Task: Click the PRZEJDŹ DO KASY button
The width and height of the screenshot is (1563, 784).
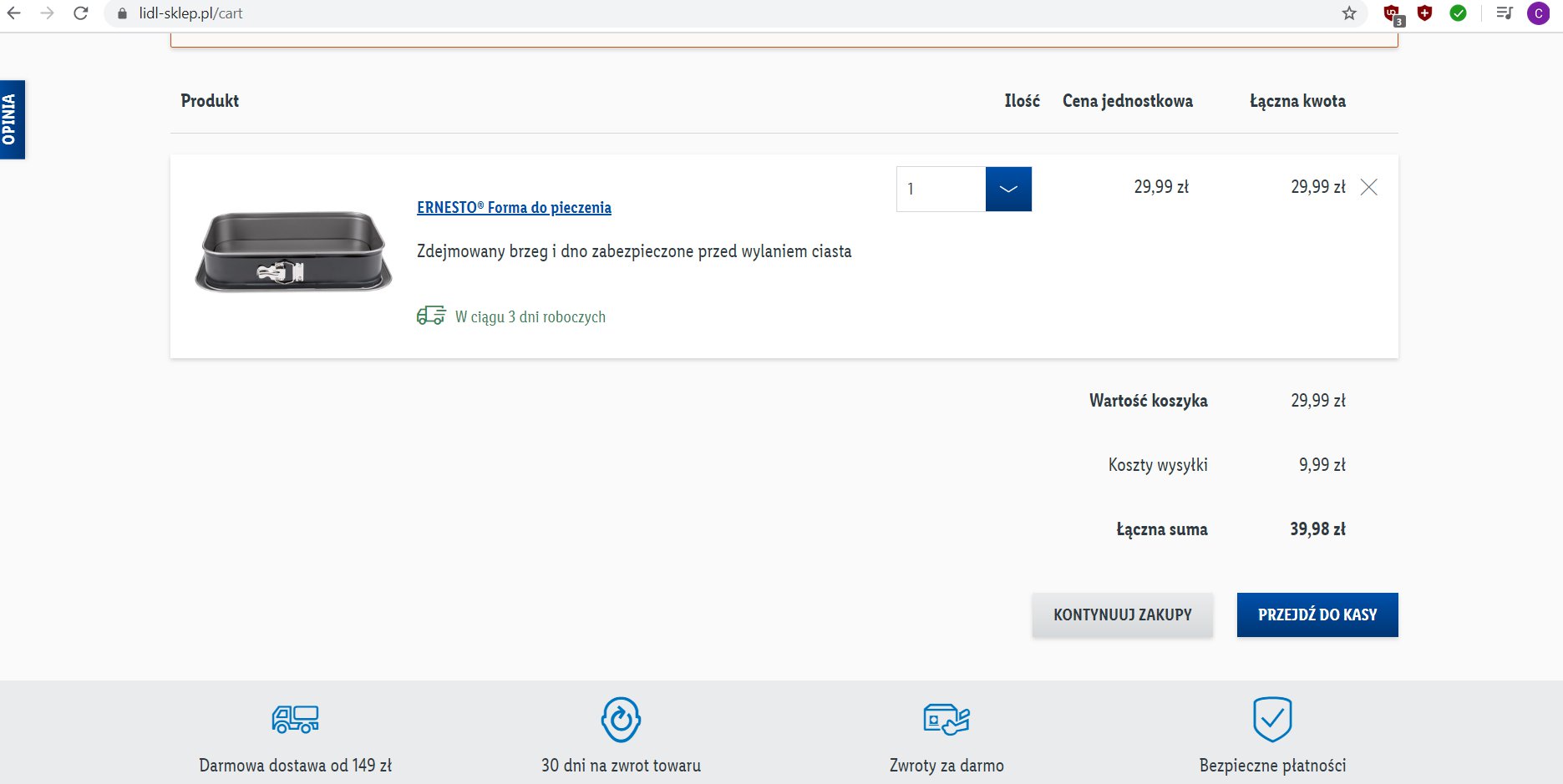Action: tap(1317, 615)
